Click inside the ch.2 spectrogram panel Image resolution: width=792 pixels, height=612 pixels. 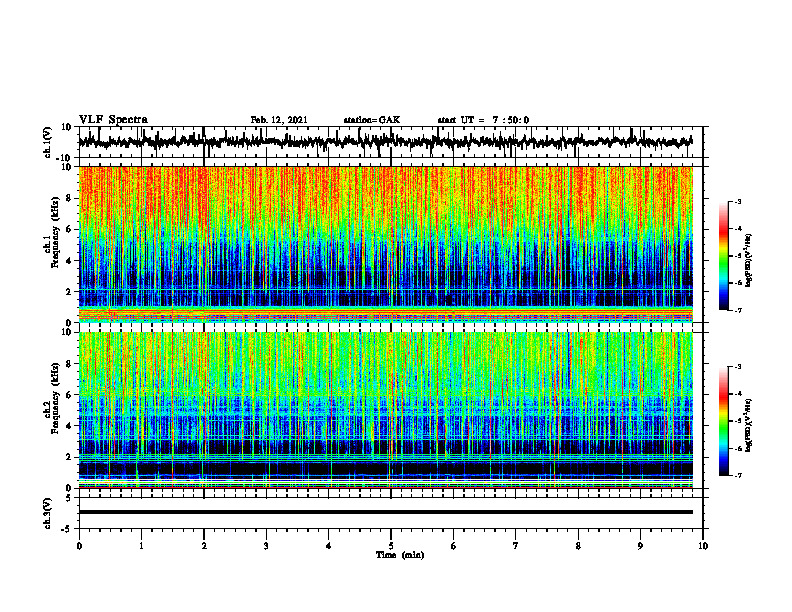tap(385, 410)
